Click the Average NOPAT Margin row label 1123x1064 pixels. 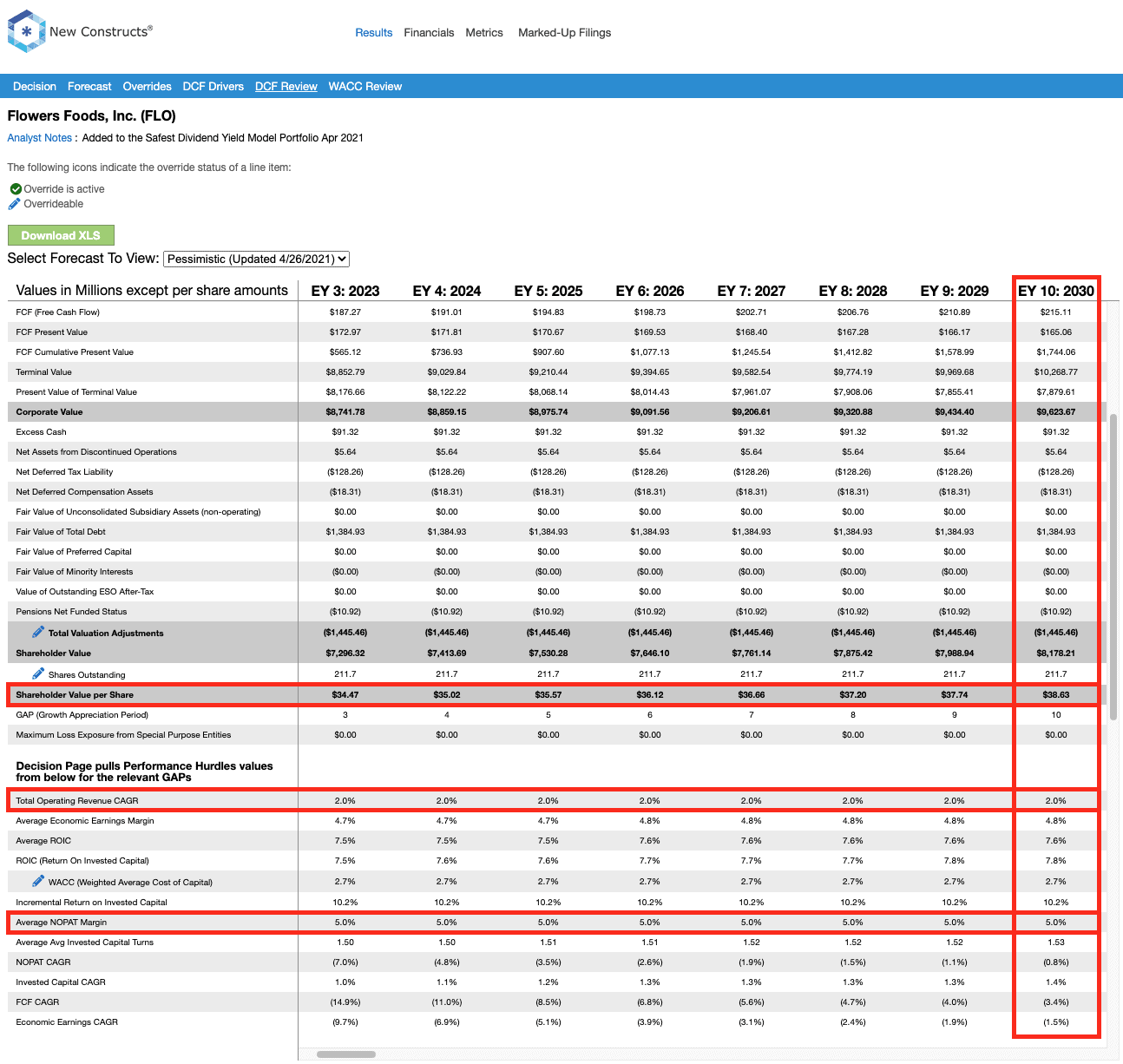[x=62, y=923]
